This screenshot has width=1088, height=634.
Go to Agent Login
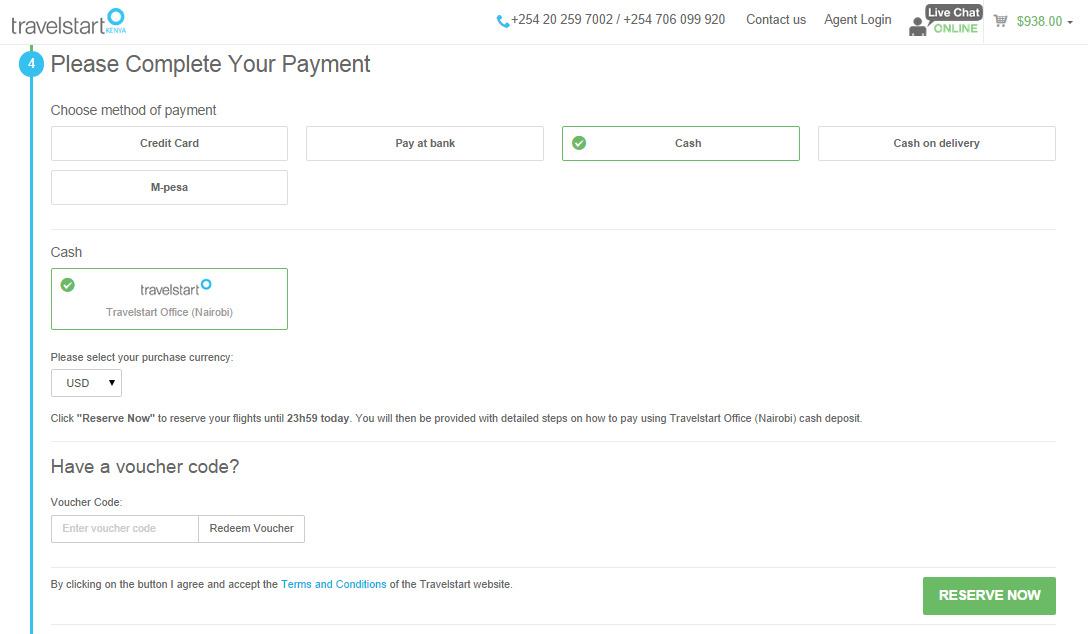click(858, 19)
